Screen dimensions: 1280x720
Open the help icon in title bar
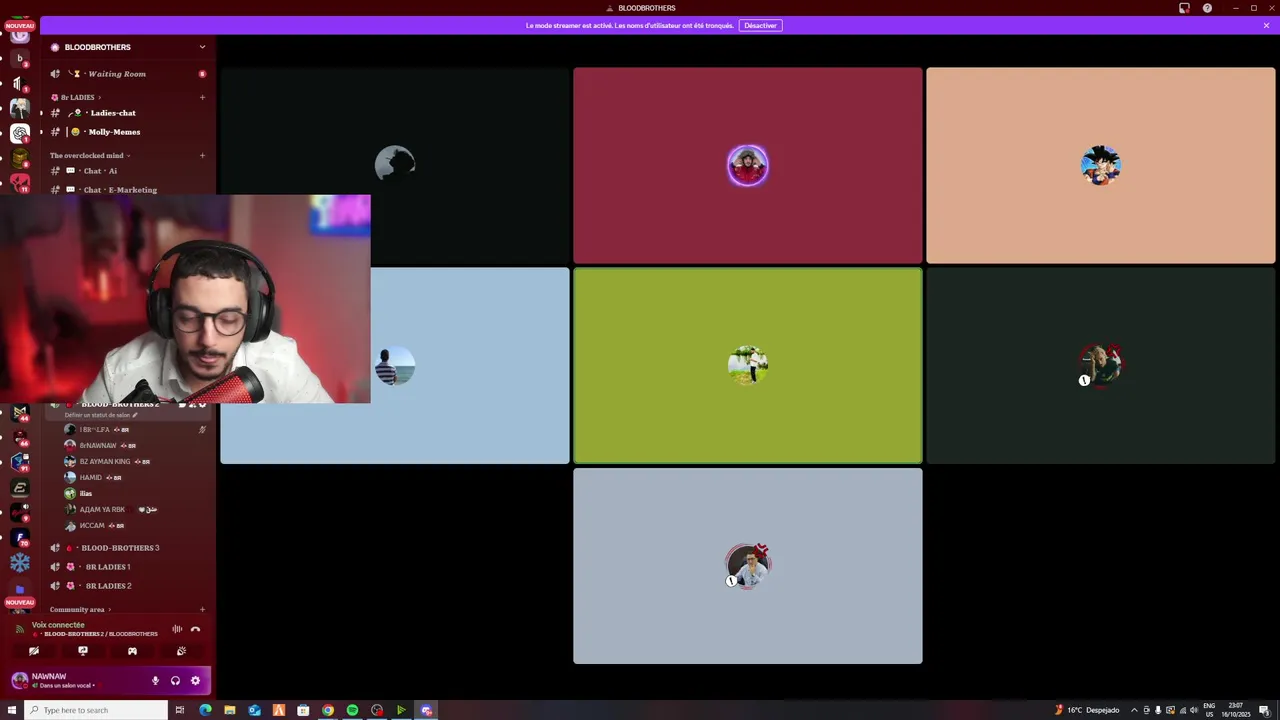pyautogui.click(x=1207, y=8)
